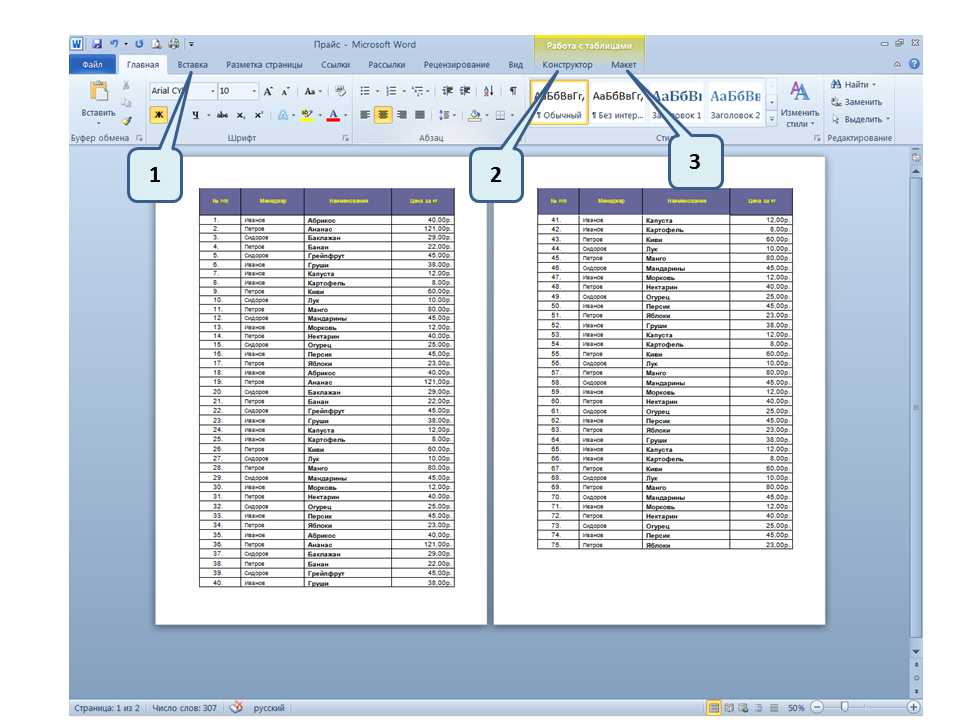The width and height of the screenshot is (960, 720).
Task: Switch to the Макет table tab
Action: (x=623, y=65)
